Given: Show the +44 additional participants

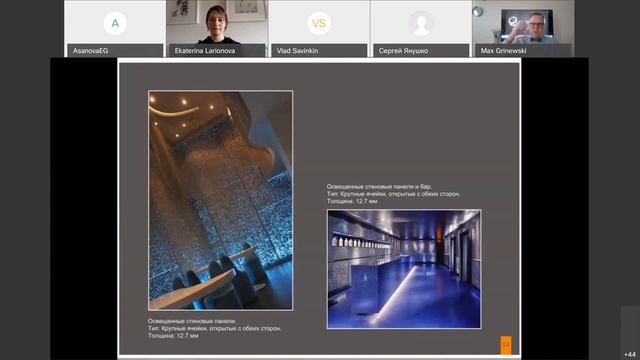Looking at the screenshot, I should tap(630, 354).
